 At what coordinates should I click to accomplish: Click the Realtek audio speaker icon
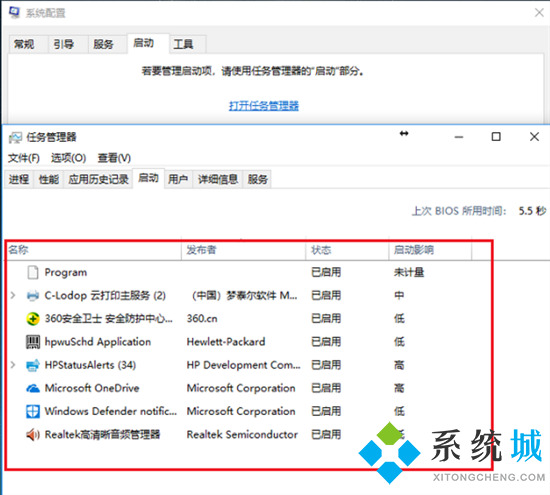[33, 434]
